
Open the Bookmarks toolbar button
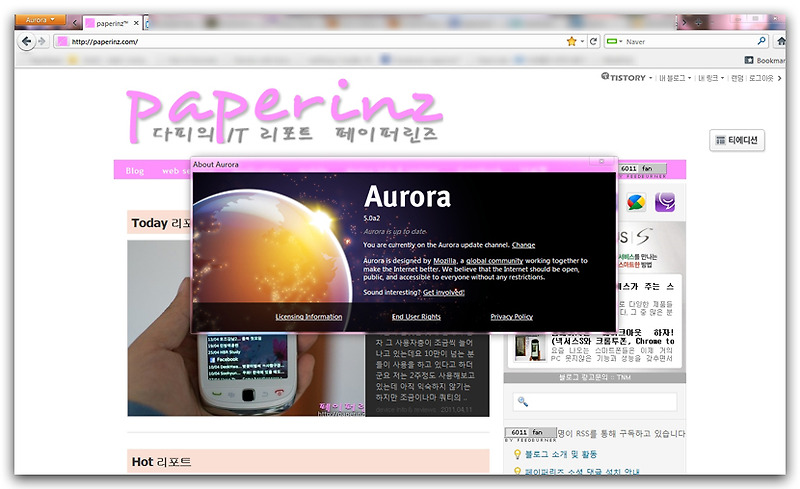pos(765,60)
